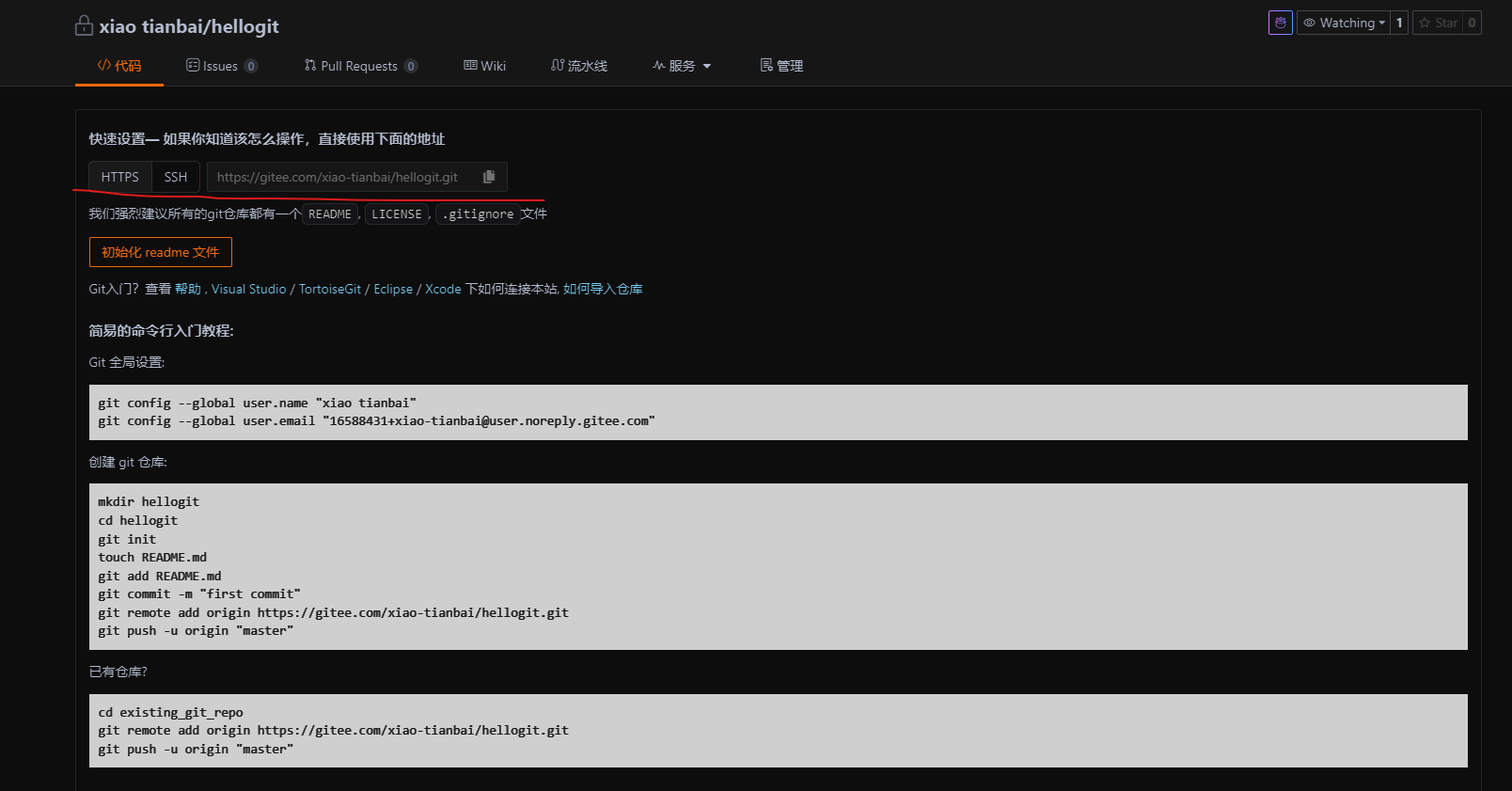Image resolution: width=1512 pixels, height=791 pixels.
Task: Click the 'git init' command line
Action: [x=127, y=539]
